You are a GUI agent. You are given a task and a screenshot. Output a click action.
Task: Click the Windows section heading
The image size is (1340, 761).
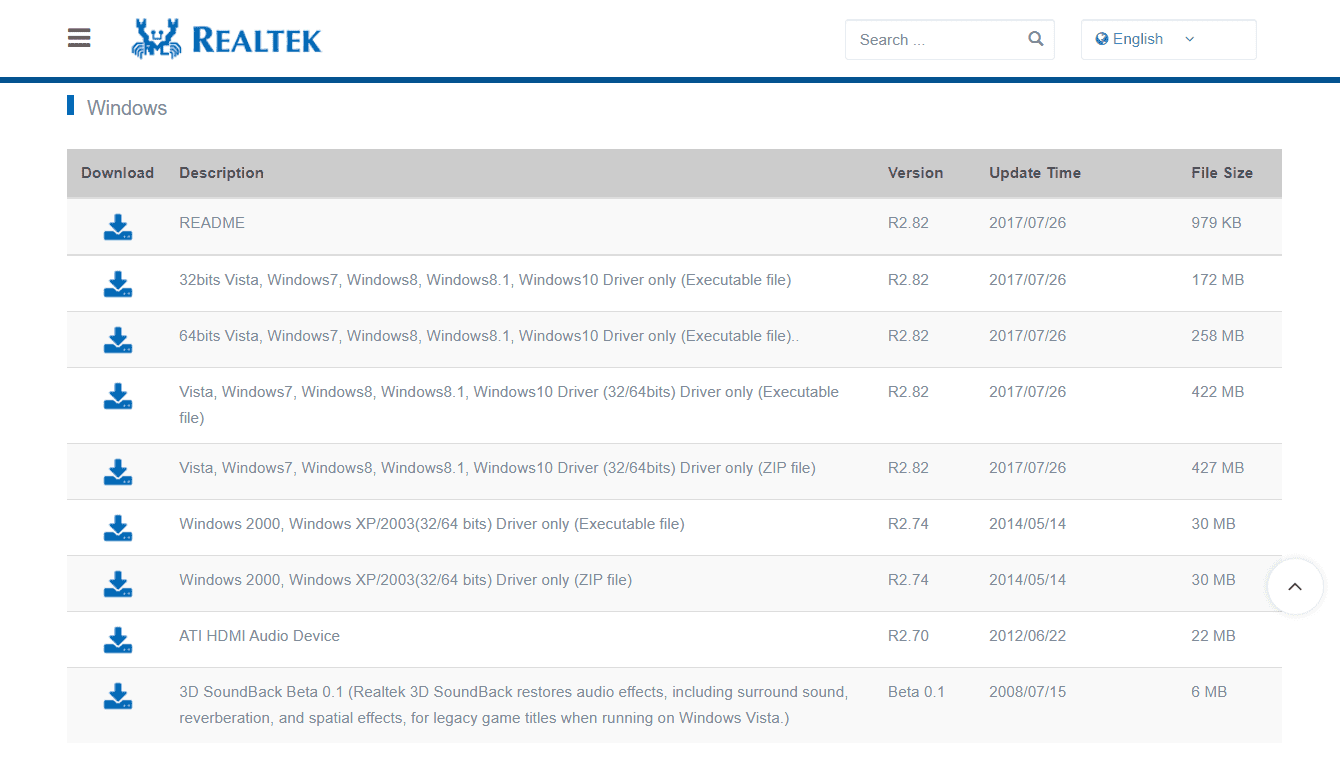[x=126, y=107]
